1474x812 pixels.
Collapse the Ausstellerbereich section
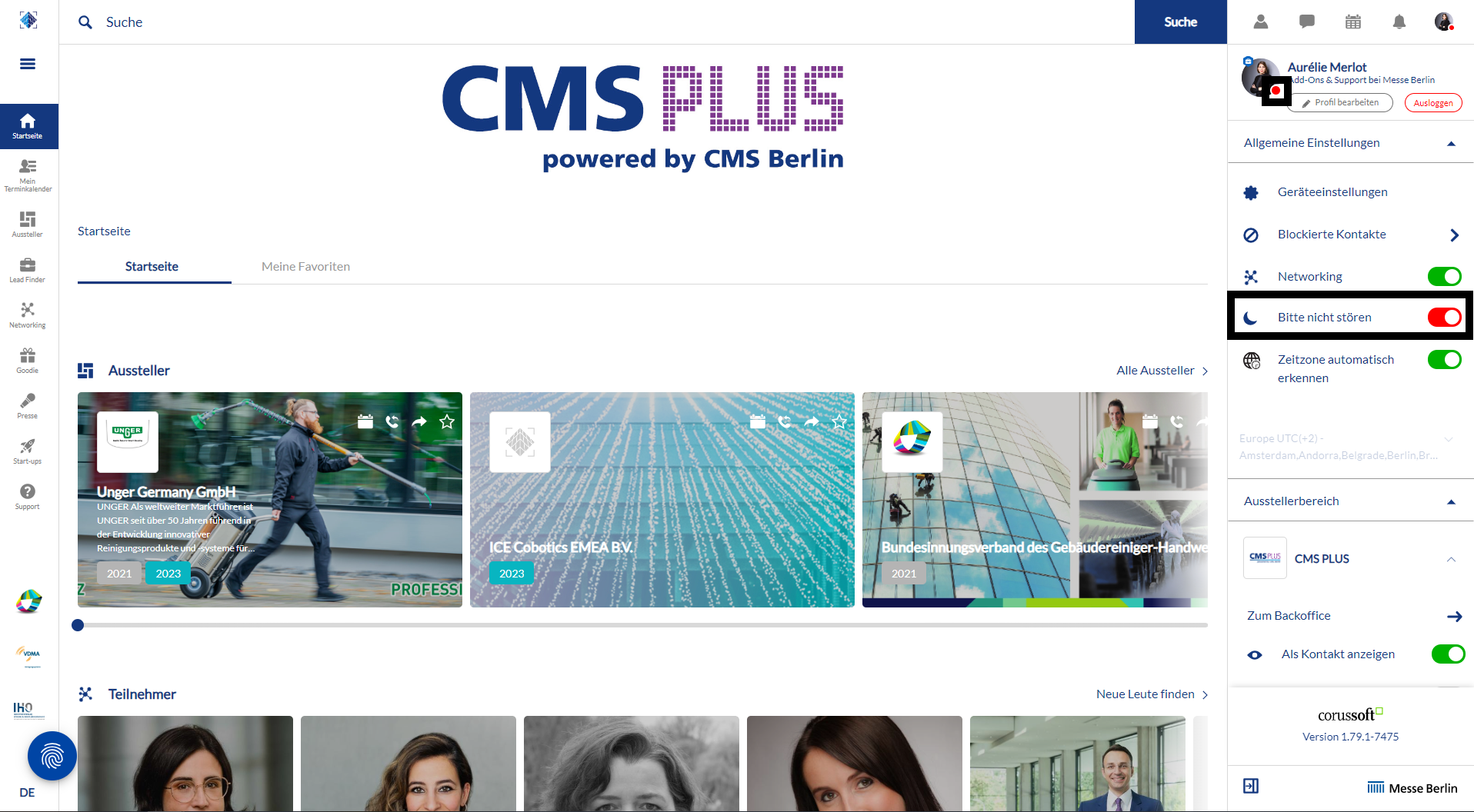[1451, 502]
